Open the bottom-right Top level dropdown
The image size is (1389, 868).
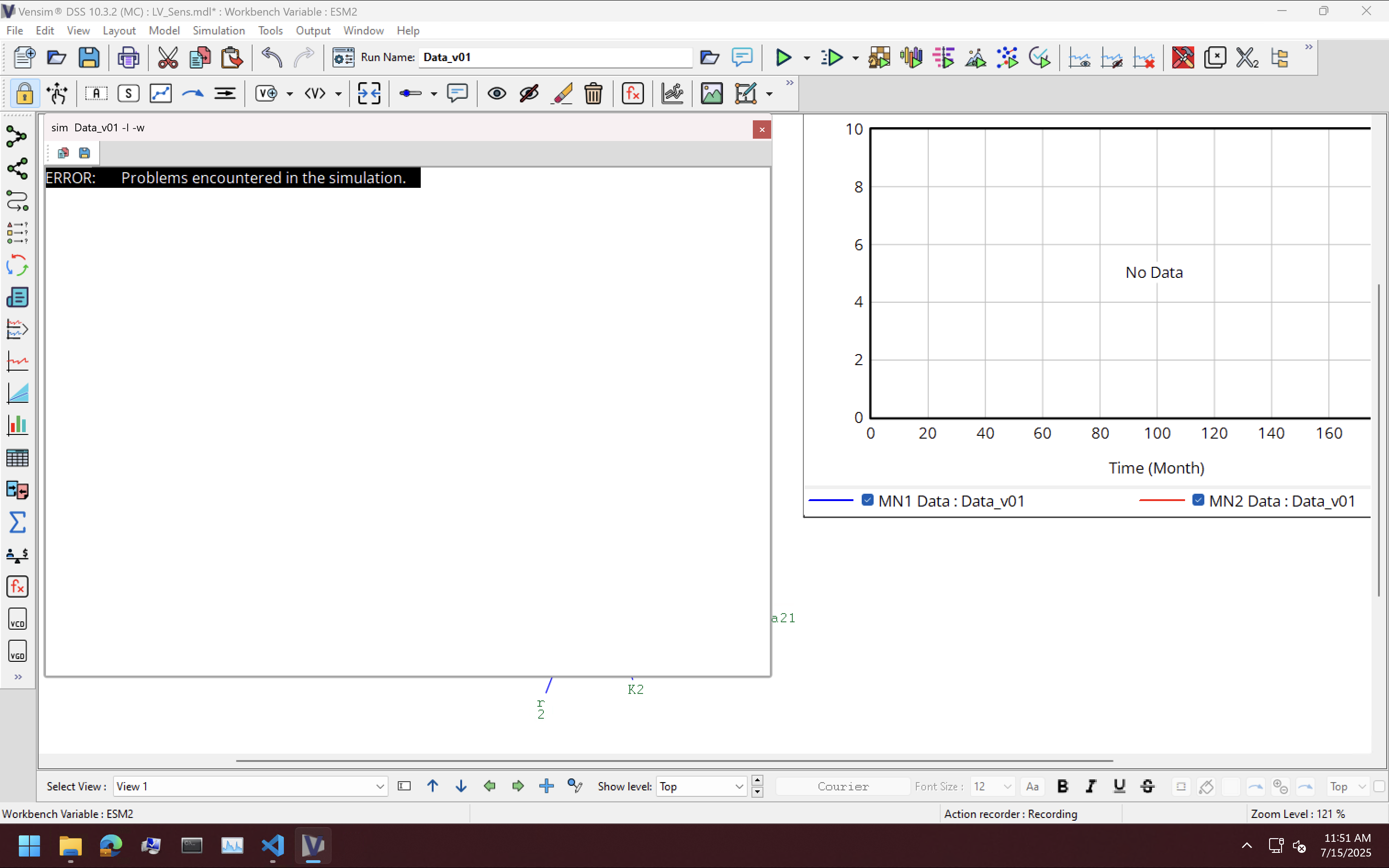1347,786
